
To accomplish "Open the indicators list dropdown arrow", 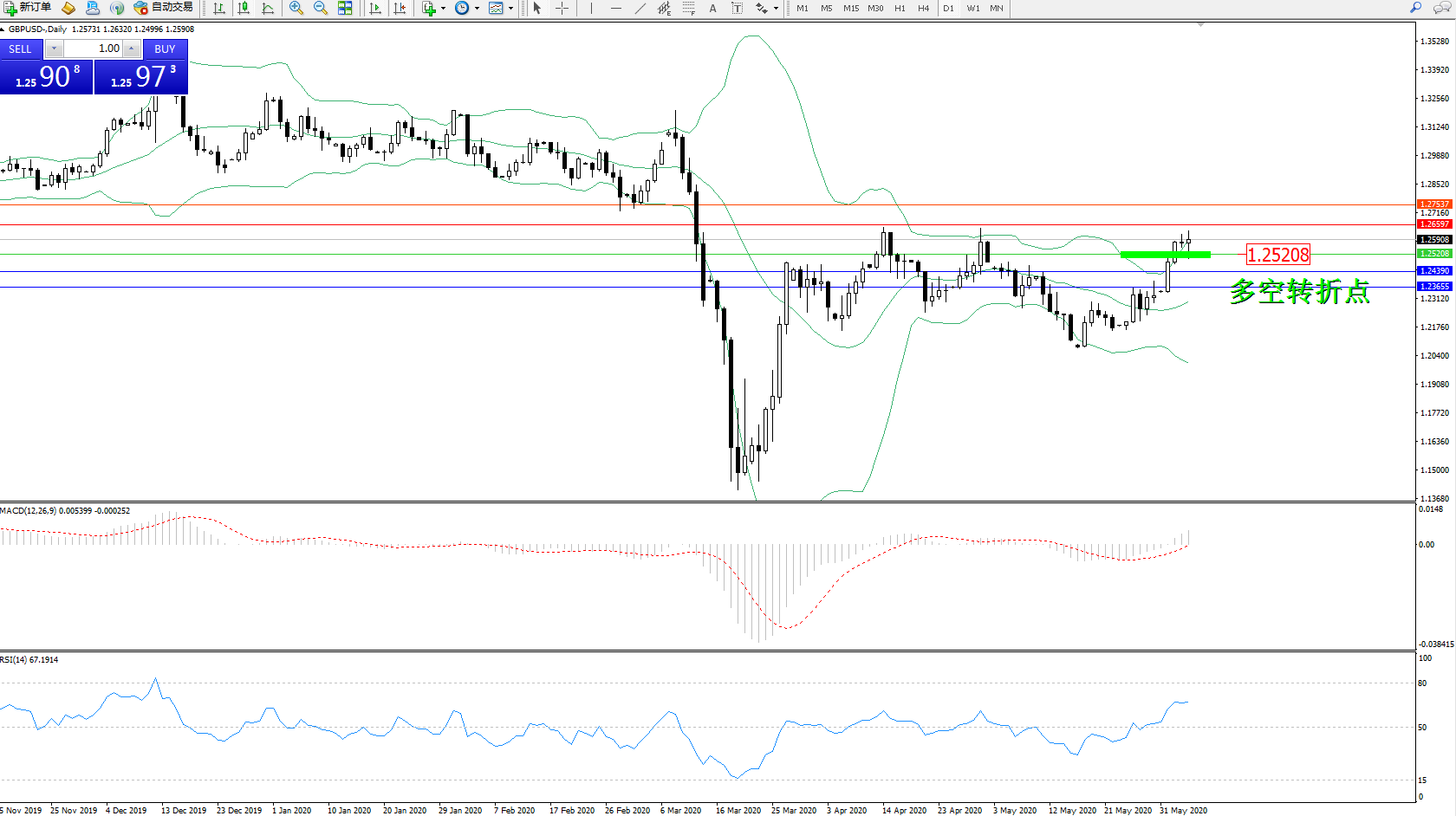I will pos(443,8).
